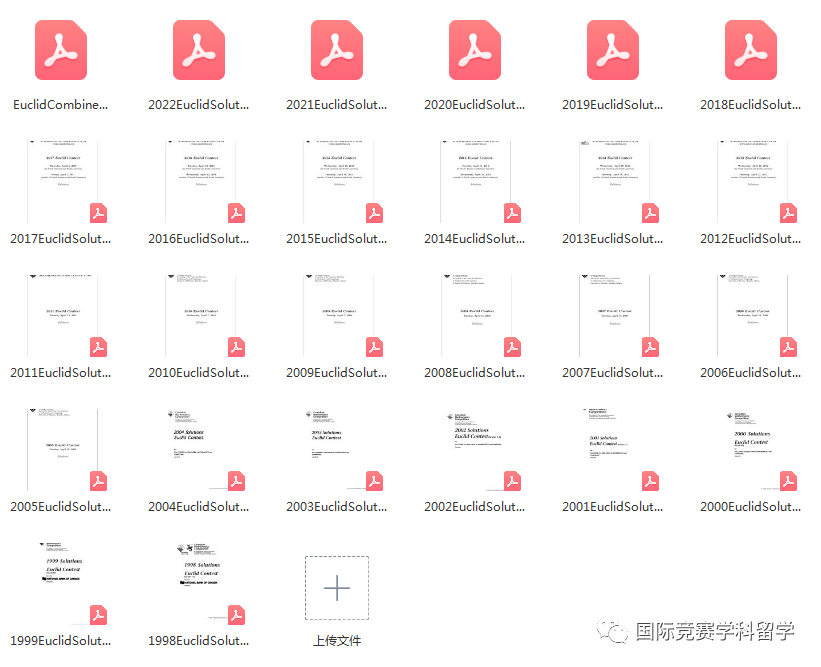Click the file name 2020EuclidSolut...
Viewport: 821px width, 667px height.
475,105
